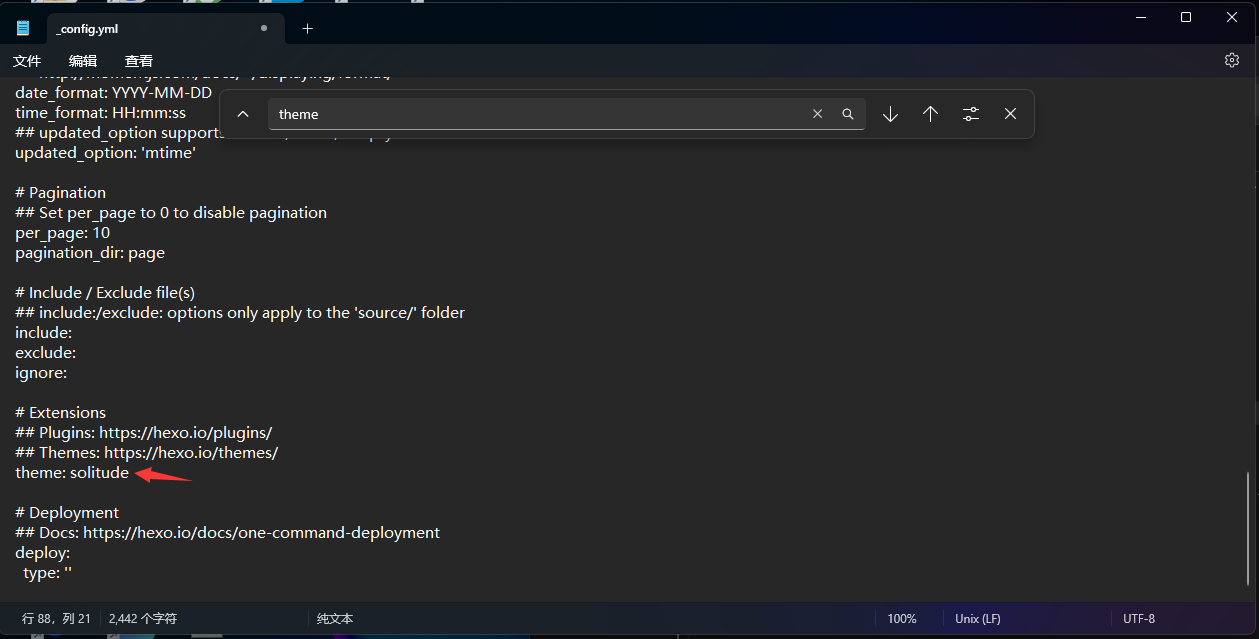1259x639 pixels.
Task: Open the settings gear icon
Action: (x=1232, y=60)
